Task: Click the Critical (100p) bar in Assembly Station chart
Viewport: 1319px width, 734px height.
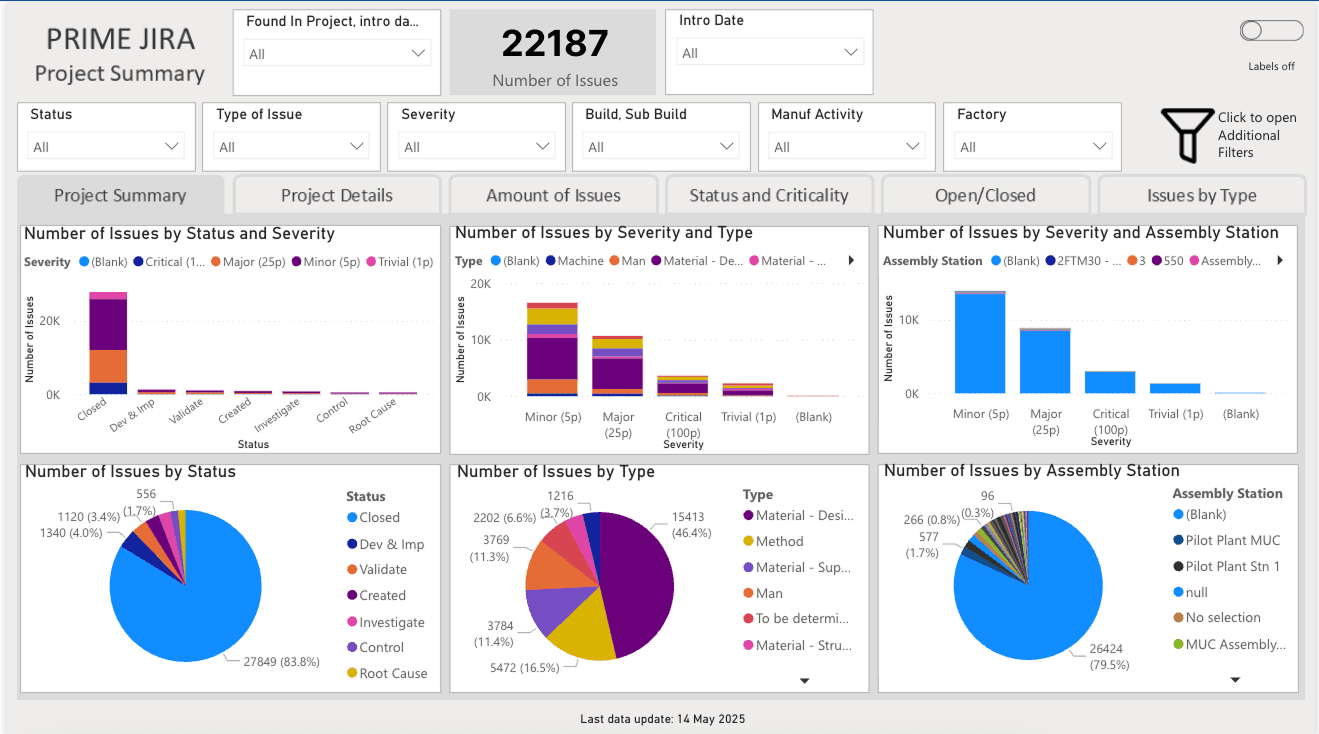Action: (1110, 382)
